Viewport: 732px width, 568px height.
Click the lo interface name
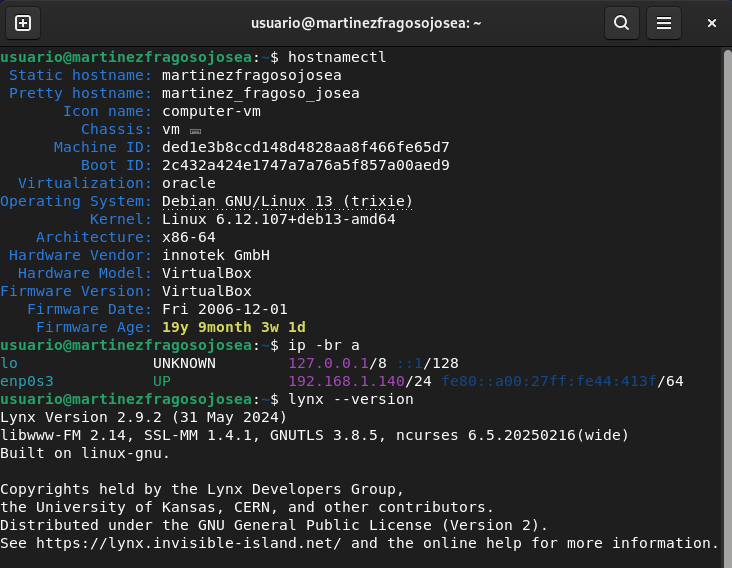coord(9,363)
